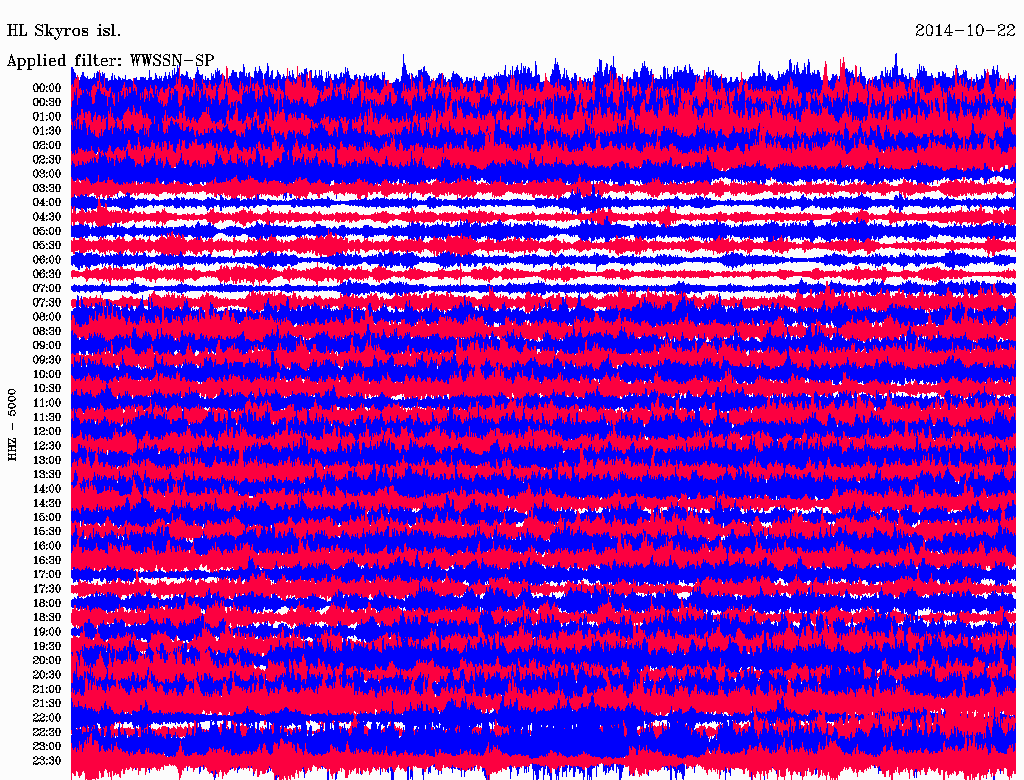The width and height of the screenshot is (1024, 780).
Task: Select the 23:30 time label
Action: 46,761
